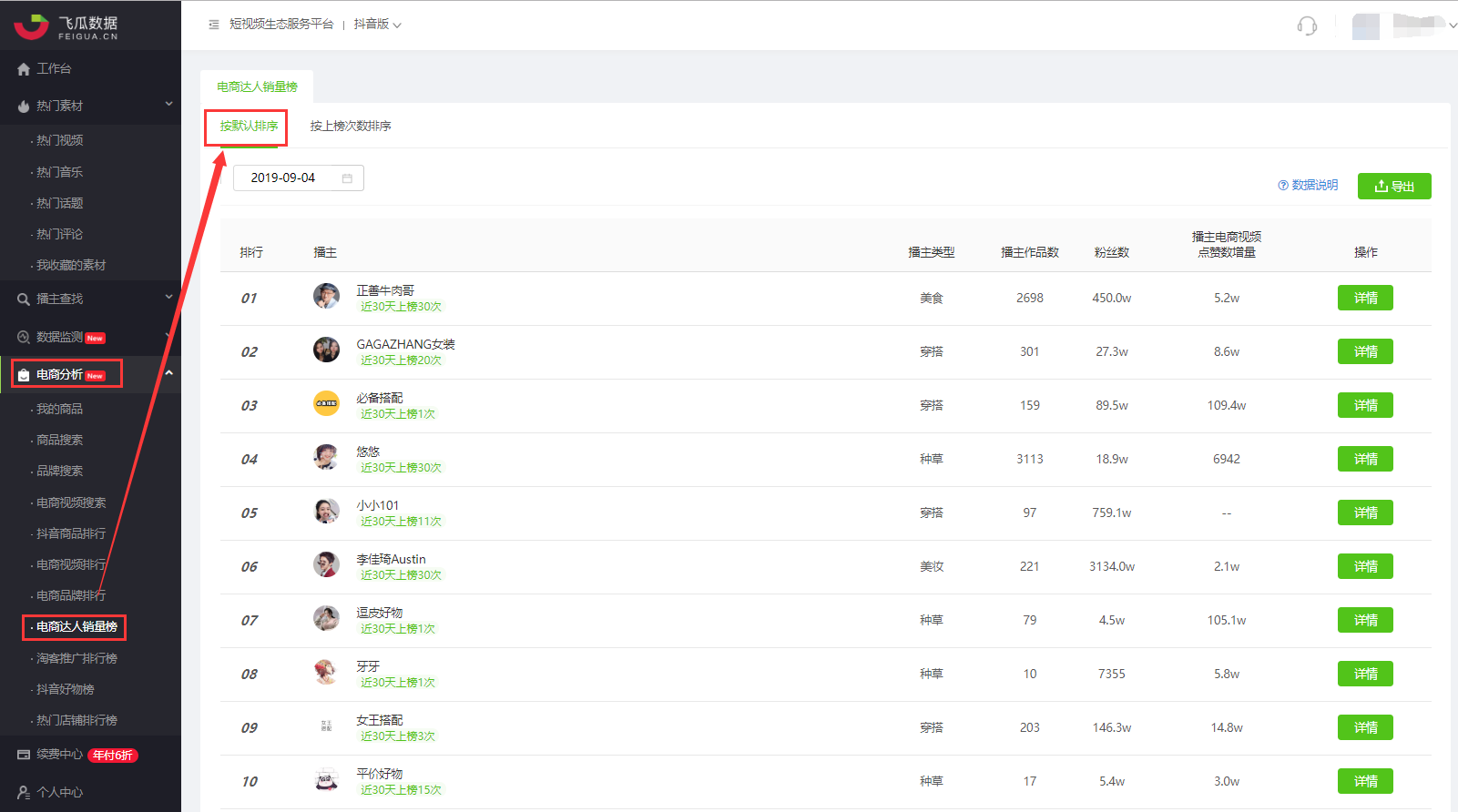
Task: Open avatar of 李佳琦Austin
Action: 326,564
